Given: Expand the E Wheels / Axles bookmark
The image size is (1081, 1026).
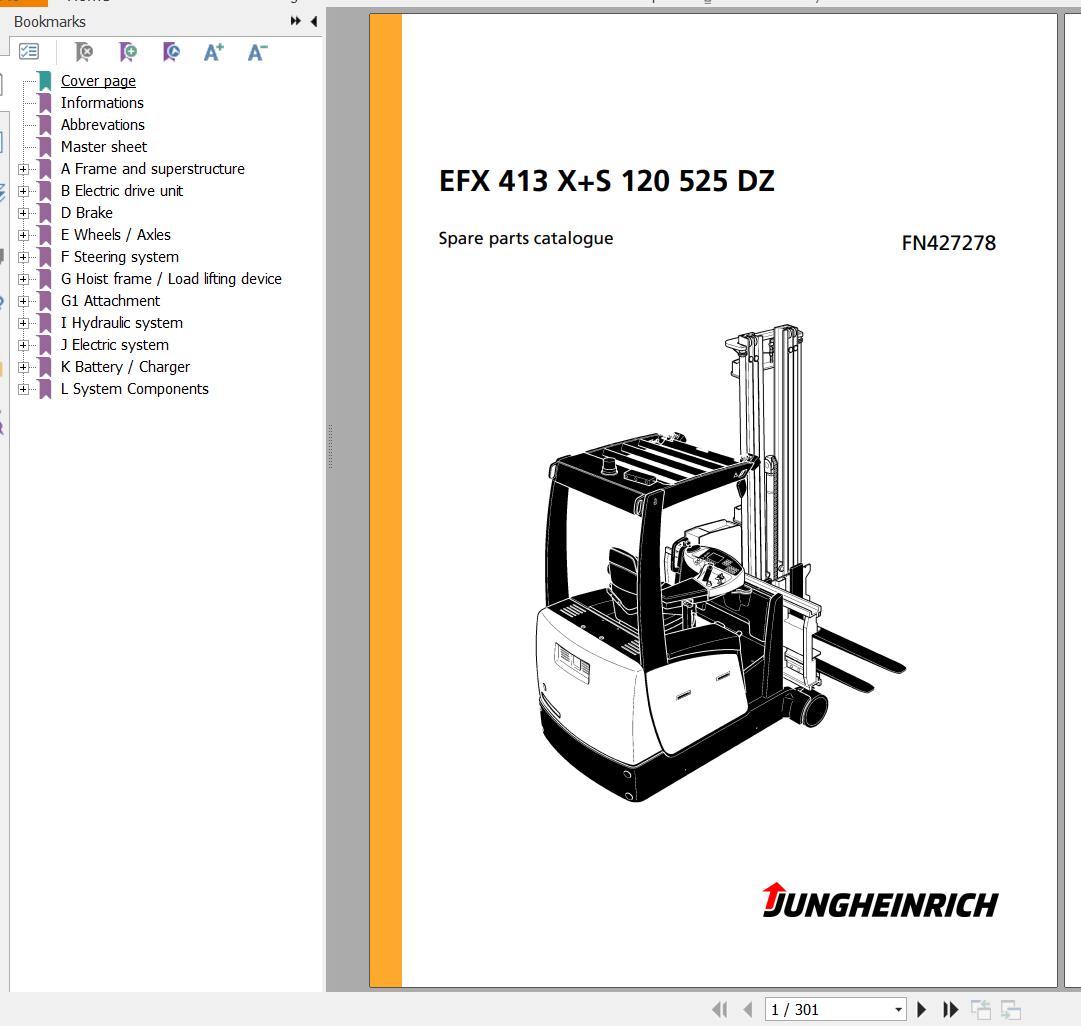Looking at the screenshot, I should tap(23, 235).
